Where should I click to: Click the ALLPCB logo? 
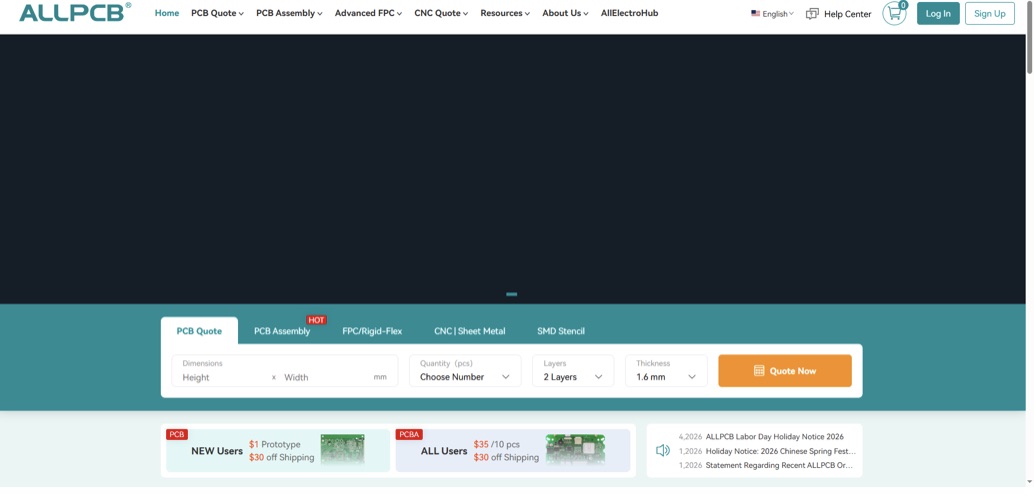point(75,12)
